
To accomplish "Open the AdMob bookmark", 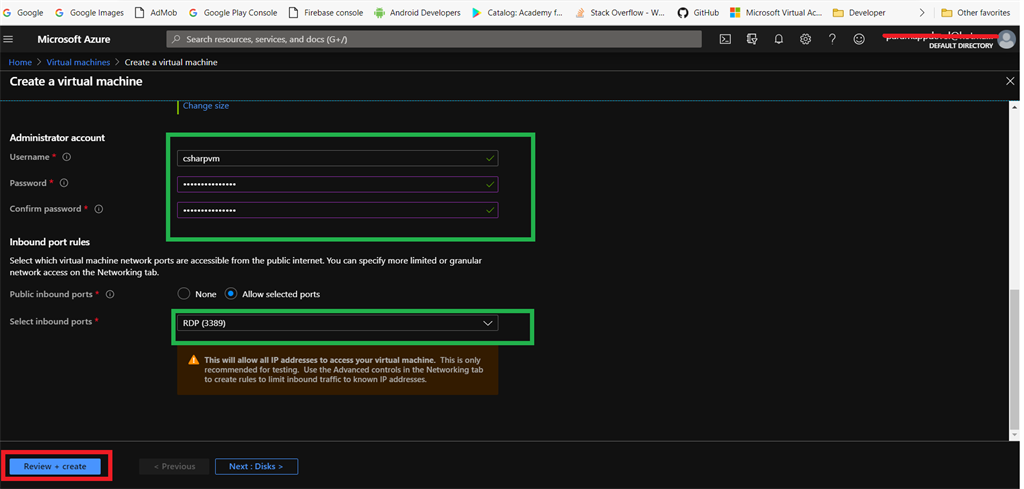I will click(x=155, y=12).
